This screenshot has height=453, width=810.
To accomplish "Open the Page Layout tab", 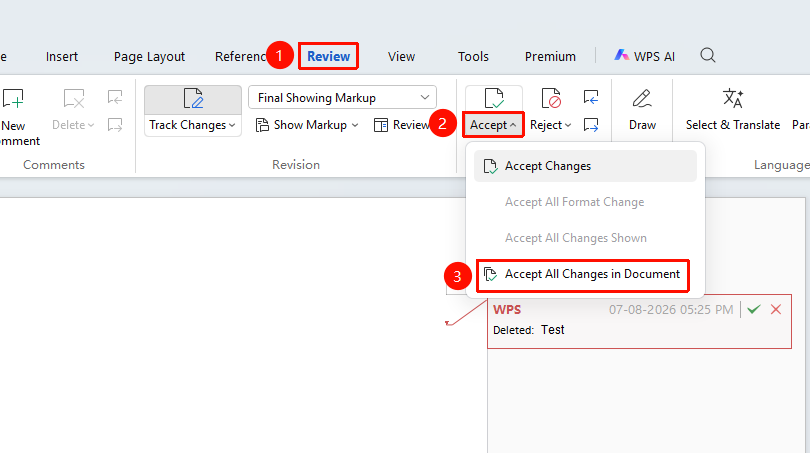I will coord(149,56).
